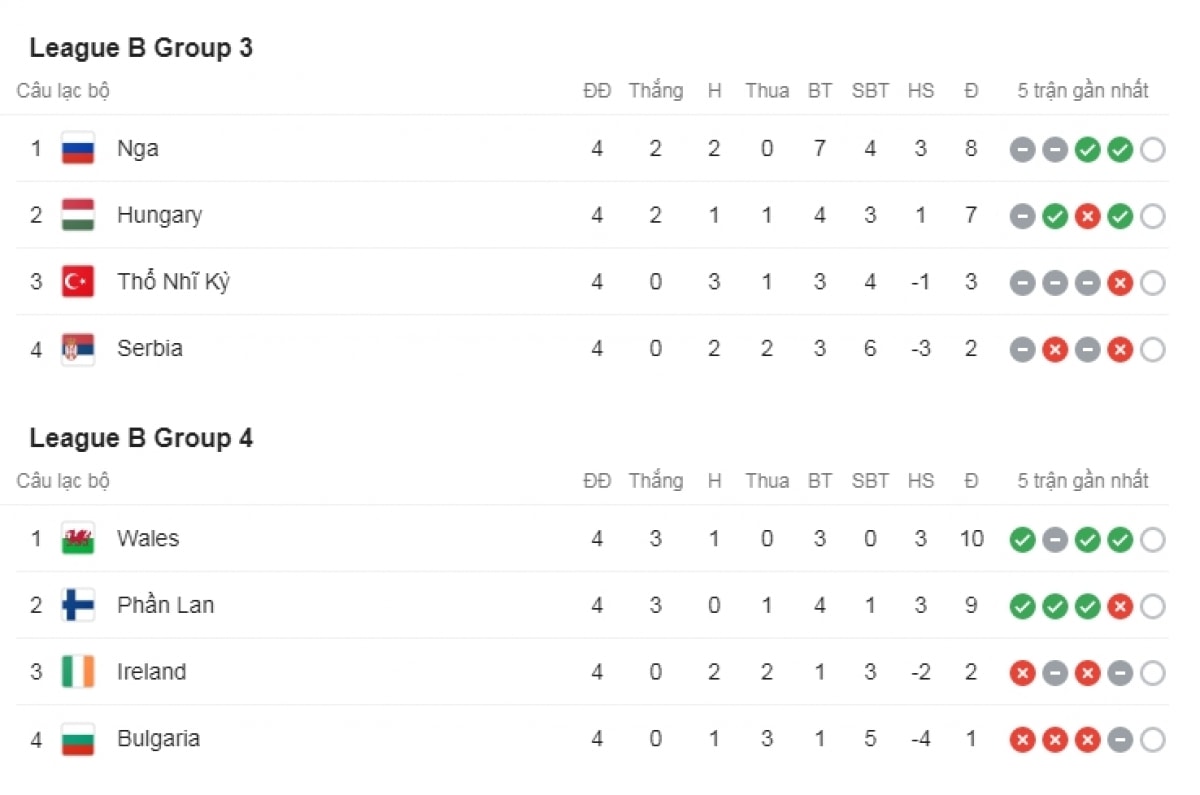
Task: Open the Nga team link
Action: (x=138, y=149)
